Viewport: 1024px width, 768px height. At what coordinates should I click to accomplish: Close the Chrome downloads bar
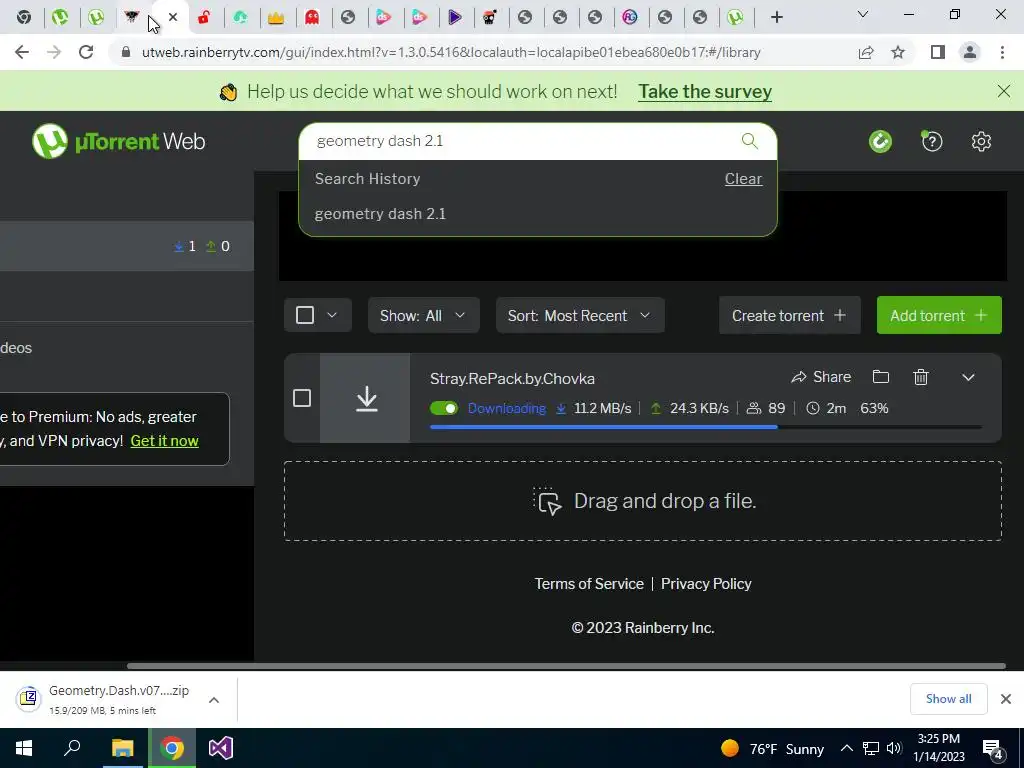pyautogui.click(x=1006, y=699)
